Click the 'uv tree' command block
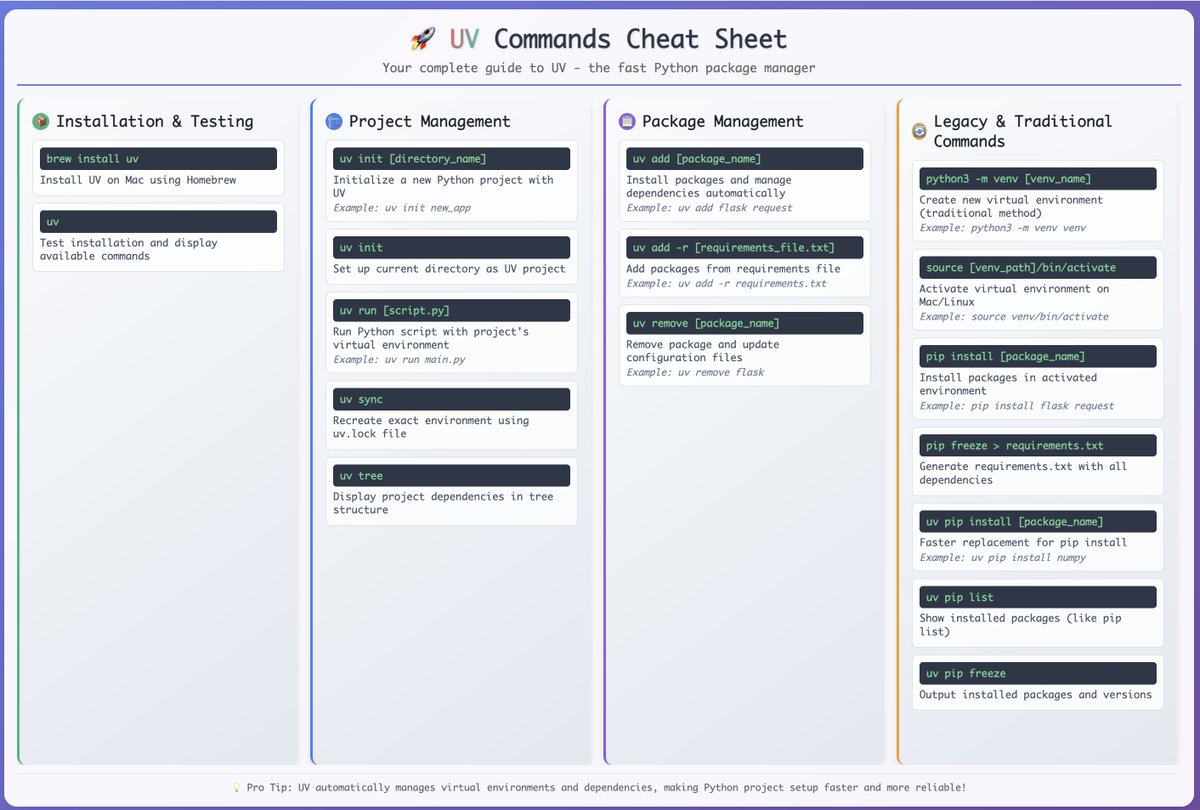The image size is (1200, 810). pyautogui.click(x=451, y=475)
